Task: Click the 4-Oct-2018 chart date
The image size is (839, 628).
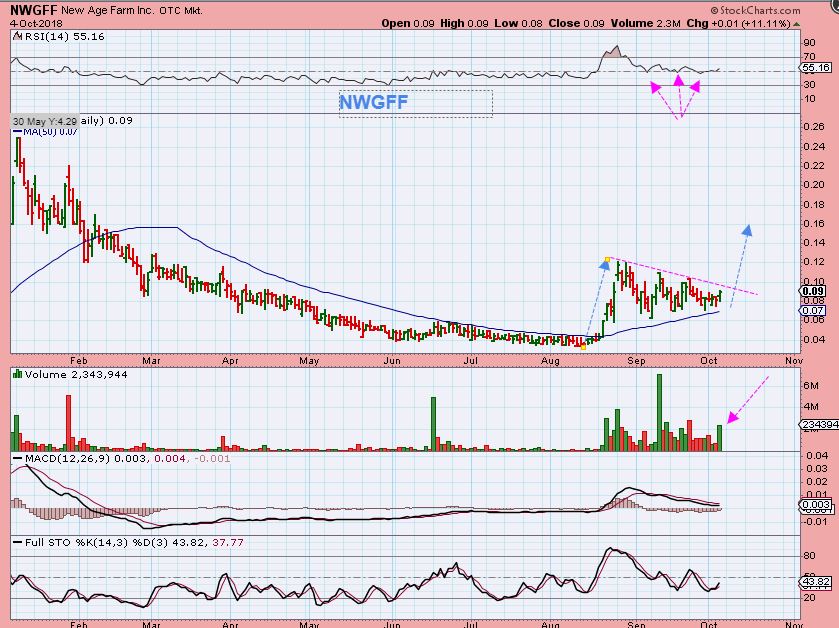Action: coord(36,24)
